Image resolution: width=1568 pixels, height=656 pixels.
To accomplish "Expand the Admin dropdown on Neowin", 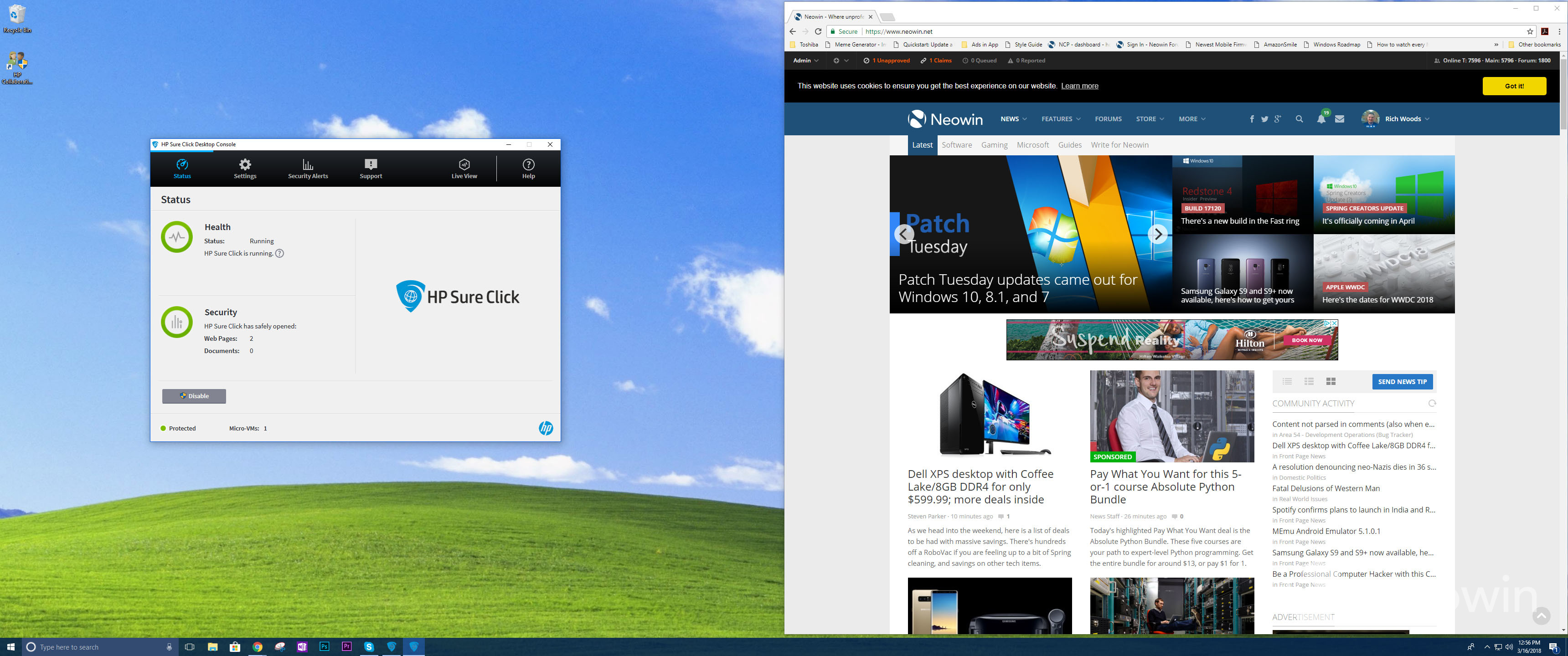I will point(806,60).
